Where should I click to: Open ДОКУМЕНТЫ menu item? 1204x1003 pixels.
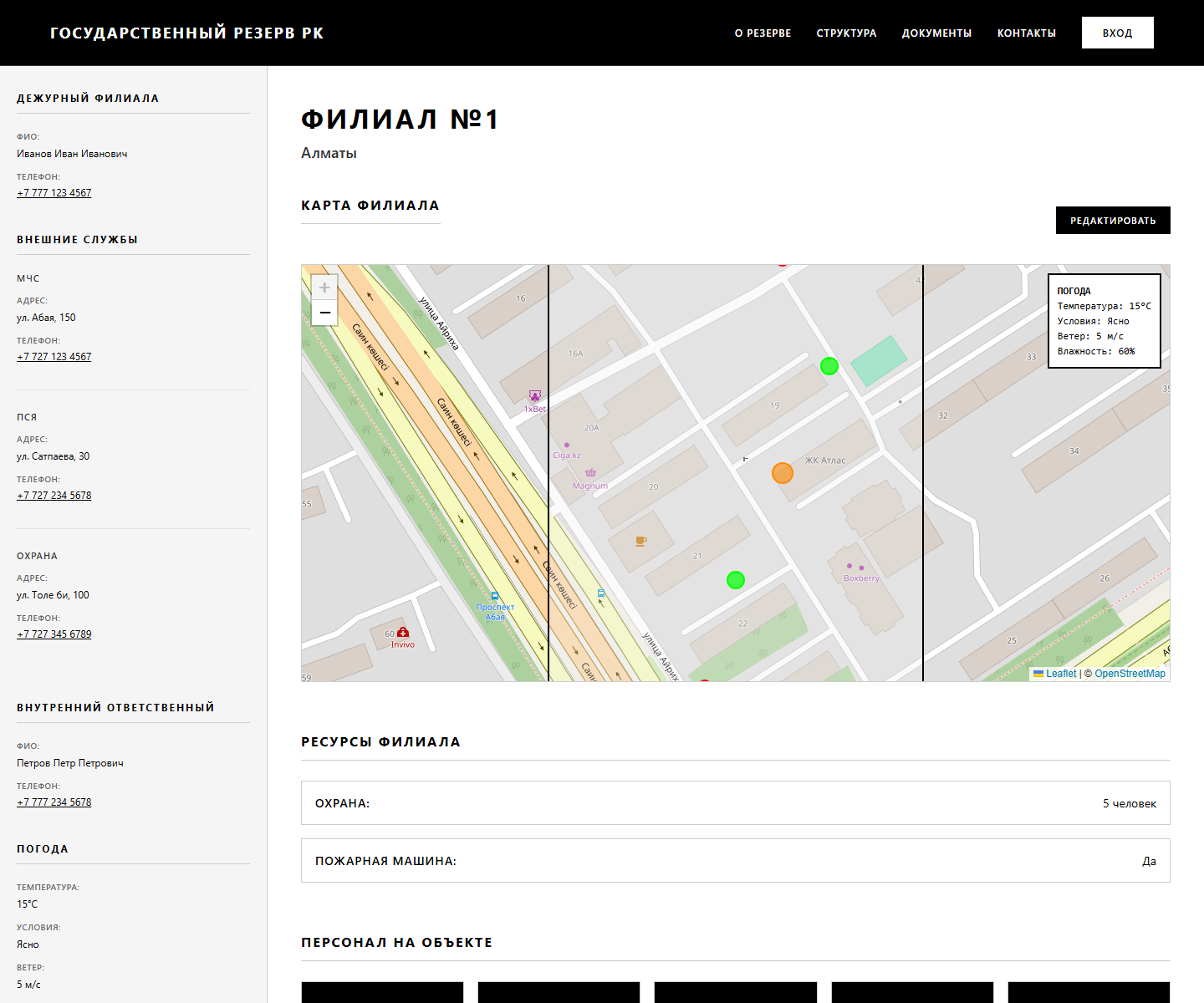click(x=936, y=33)
